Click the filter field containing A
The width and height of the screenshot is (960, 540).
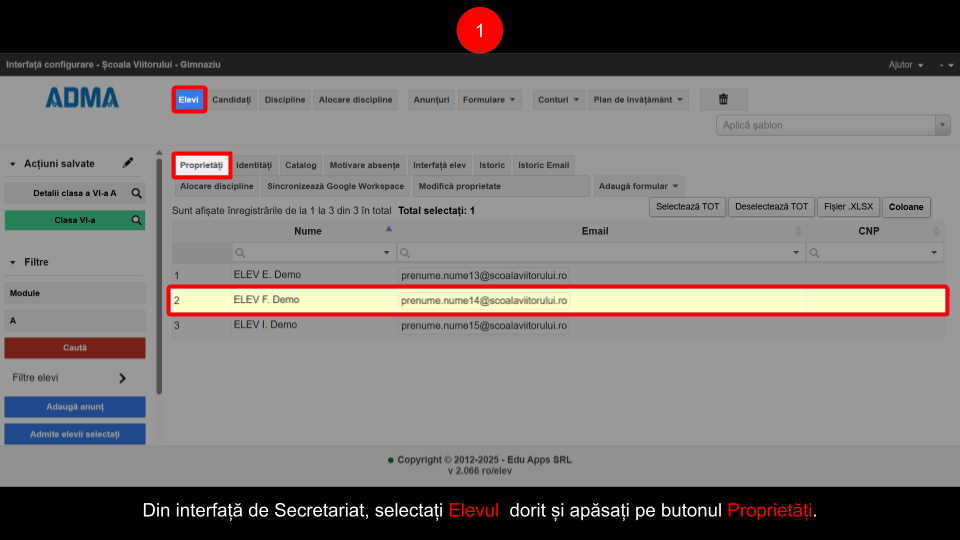(x=75, y=320)
